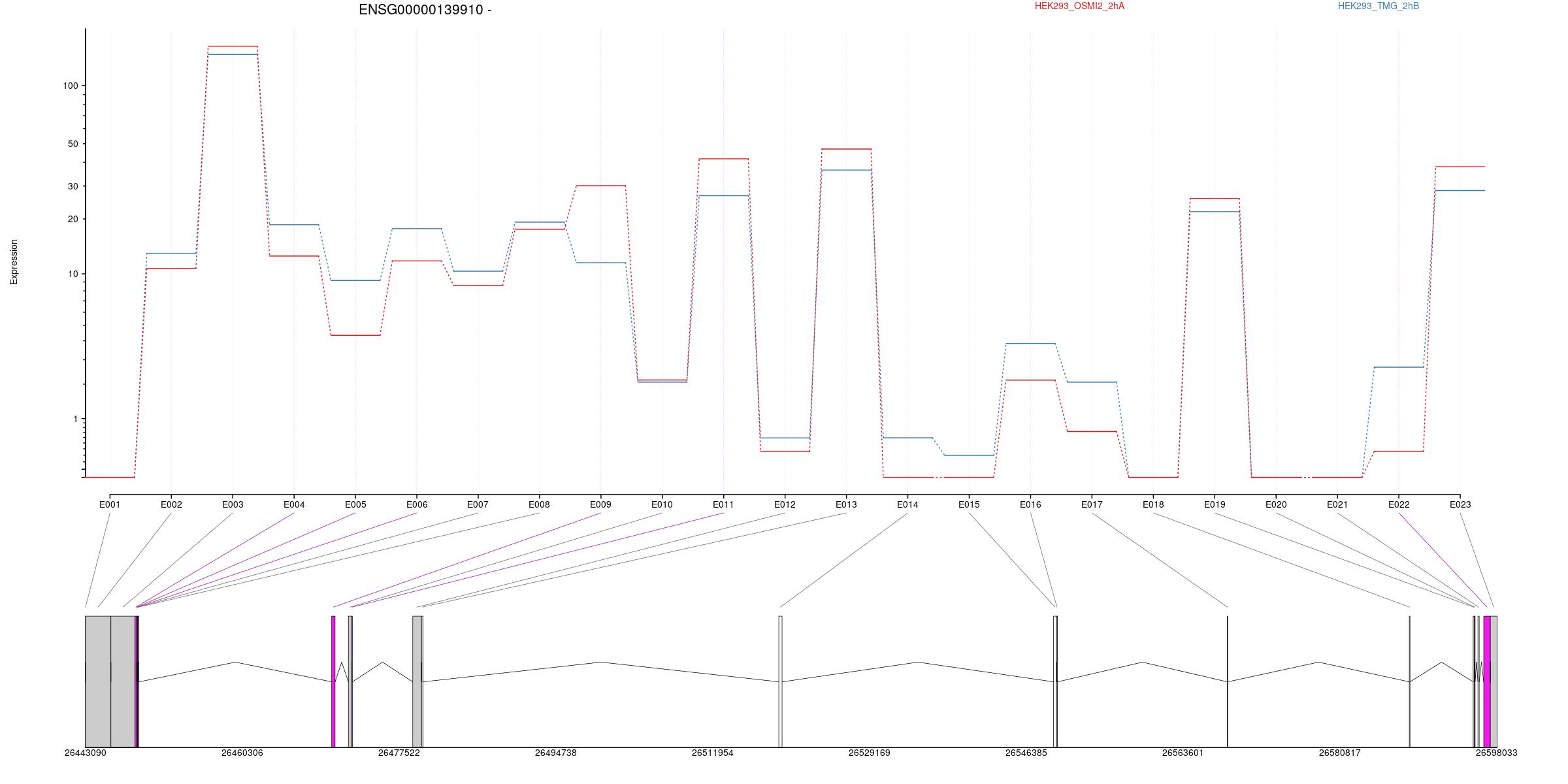Click the blue E022 expression segment
Screen dimensions: 1568x784
[x=1399, y=367]
